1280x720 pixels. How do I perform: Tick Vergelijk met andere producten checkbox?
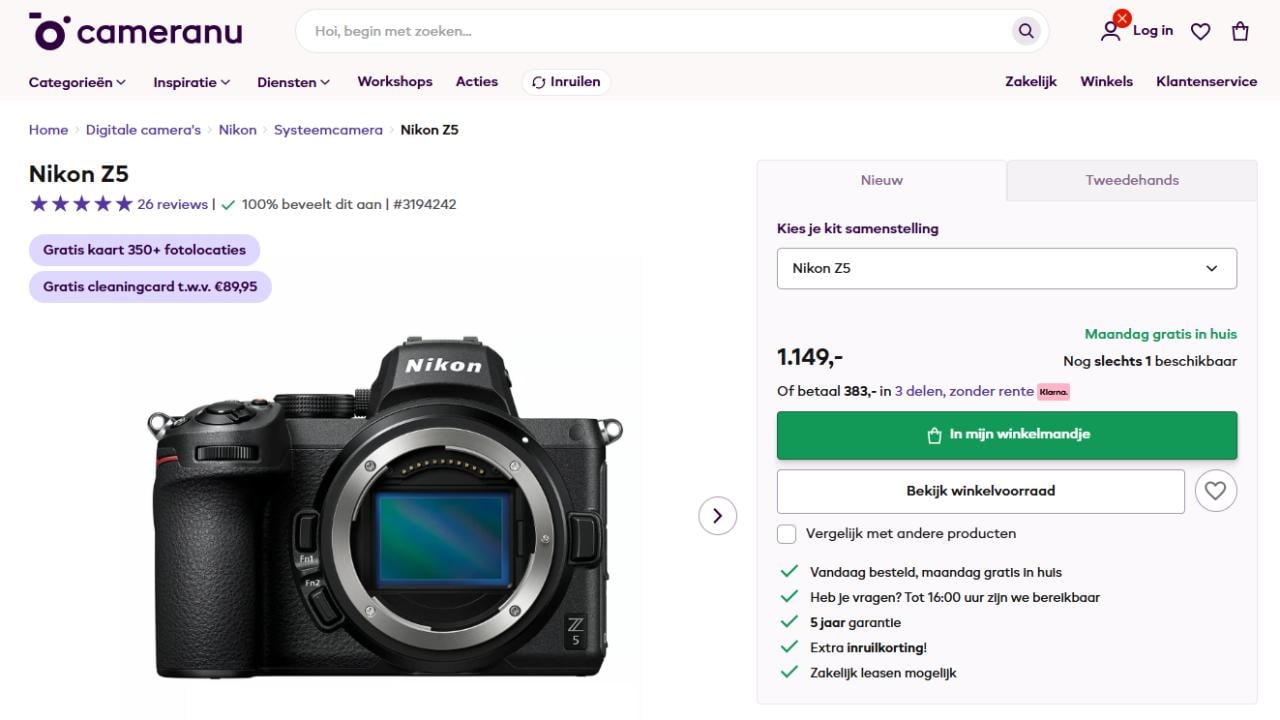coord(787,534)
